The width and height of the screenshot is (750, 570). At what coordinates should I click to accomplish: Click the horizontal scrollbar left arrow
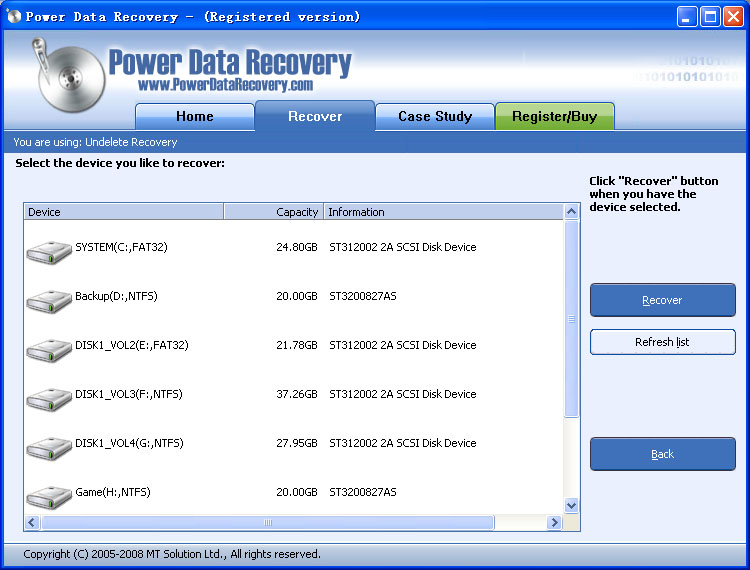(x=32, y=522)
